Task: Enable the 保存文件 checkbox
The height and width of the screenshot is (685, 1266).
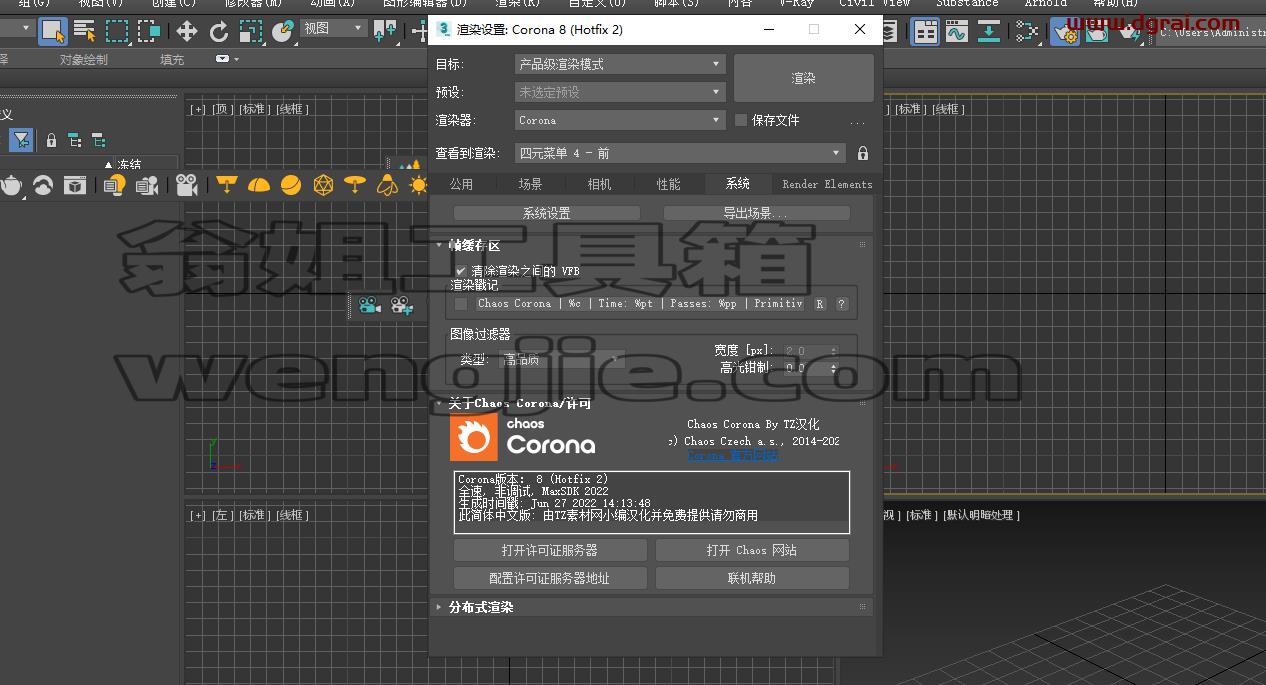Action: 741,120
